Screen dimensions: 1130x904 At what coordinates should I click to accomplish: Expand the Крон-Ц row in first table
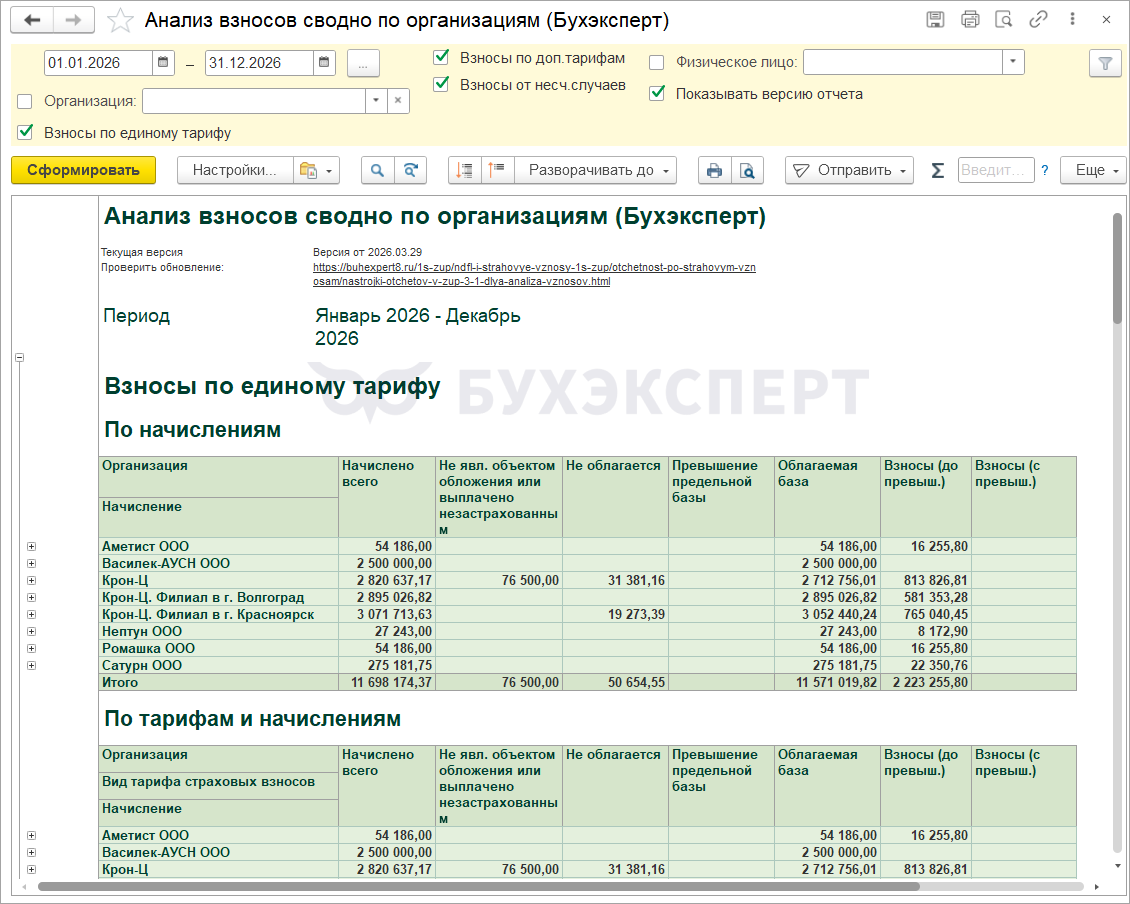click(31, 581)
